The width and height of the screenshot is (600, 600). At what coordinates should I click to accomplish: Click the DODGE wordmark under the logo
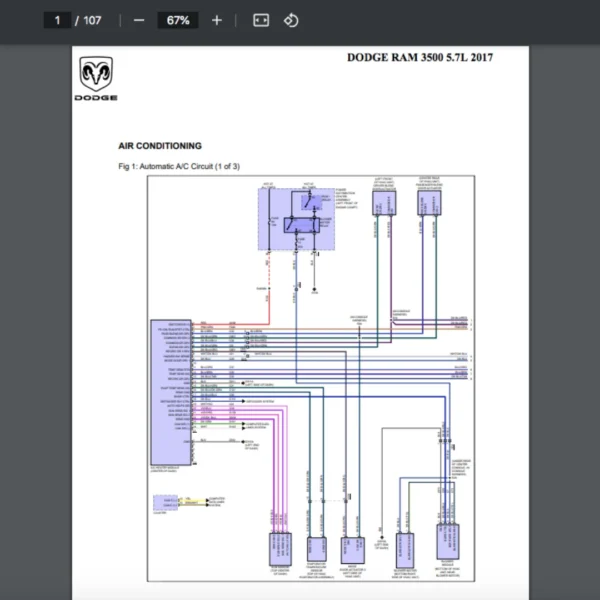click(96, 98)
